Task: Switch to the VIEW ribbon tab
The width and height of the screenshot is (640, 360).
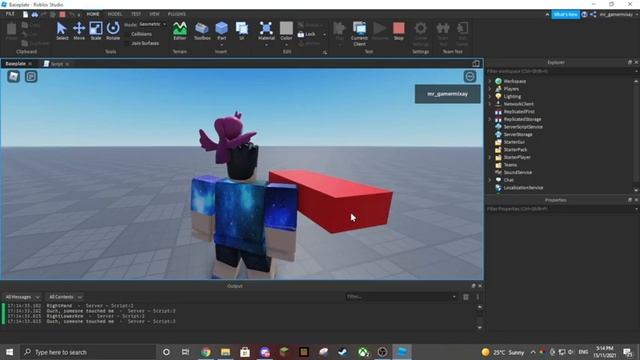Action: (x=154, y=14)
